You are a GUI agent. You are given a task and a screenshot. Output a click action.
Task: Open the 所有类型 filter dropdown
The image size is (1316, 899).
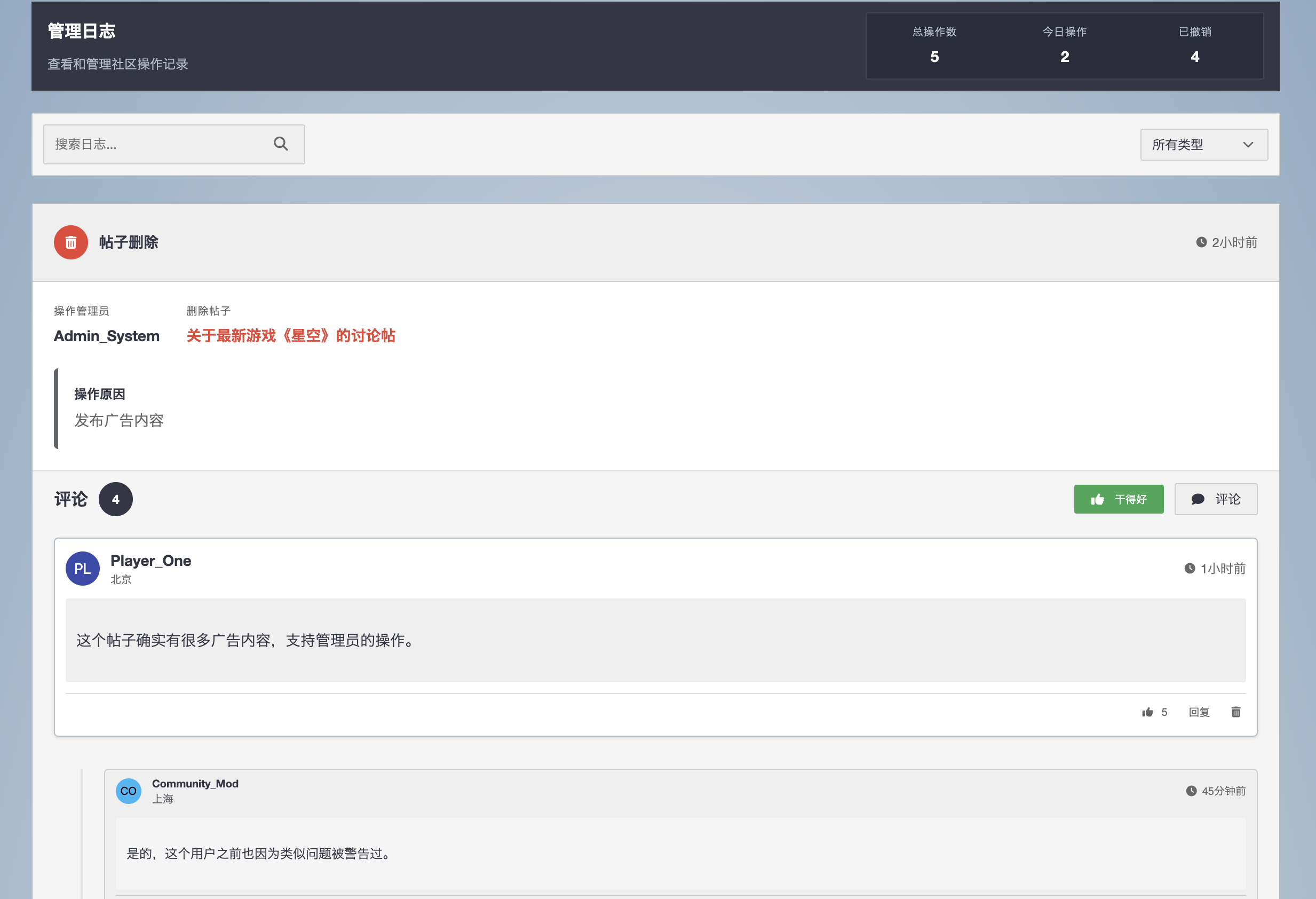coord(1203,145)
